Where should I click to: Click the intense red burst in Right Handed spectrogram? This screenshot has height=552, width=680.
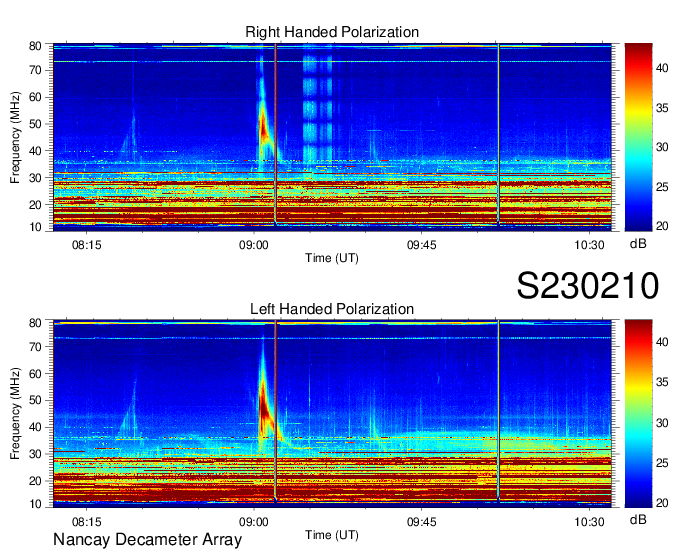tap(264, 129)
